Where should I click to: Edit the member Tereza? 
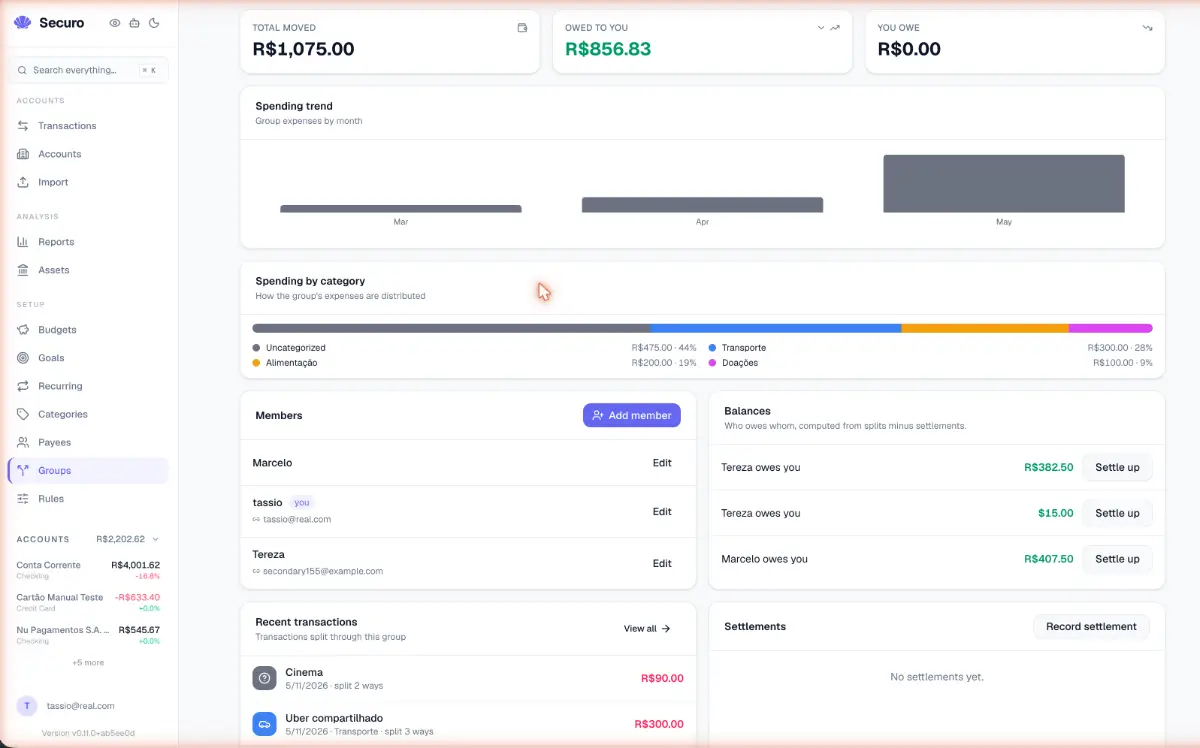click(x=662, y=563)
